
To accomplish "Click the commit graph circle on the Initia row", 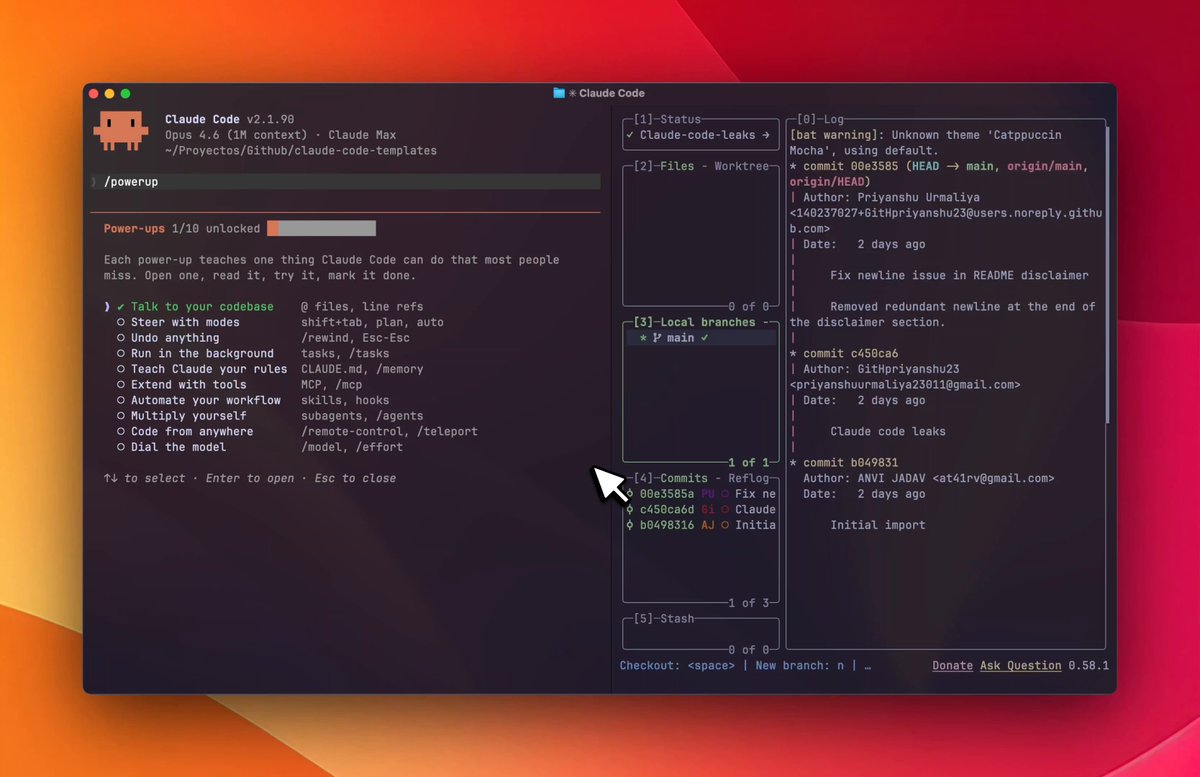I will [x=725, y=525].
